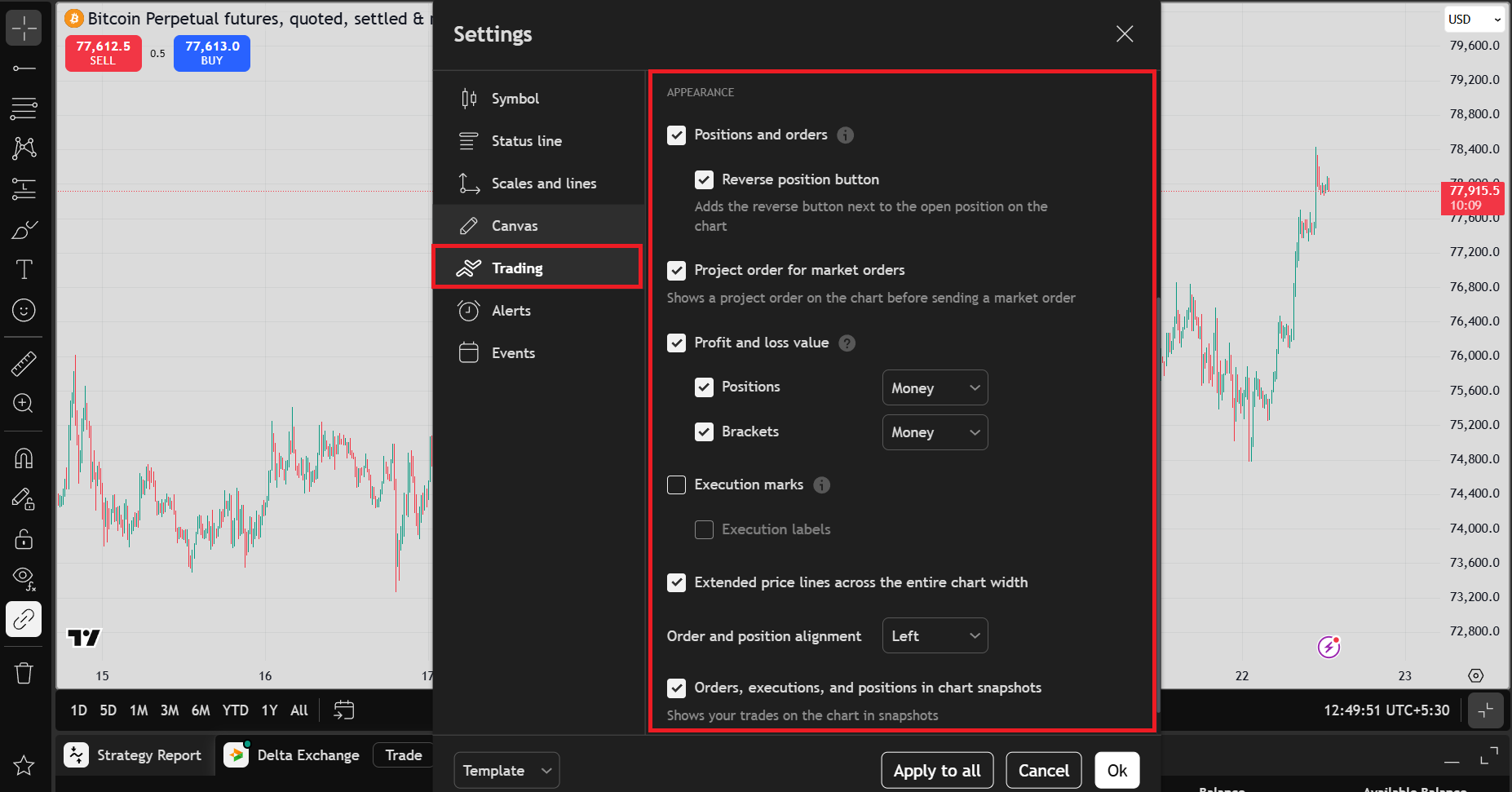Viewport: 1512px width, 792px height.
Task: Open the emoji and icons tool
Action: point(24,310)
